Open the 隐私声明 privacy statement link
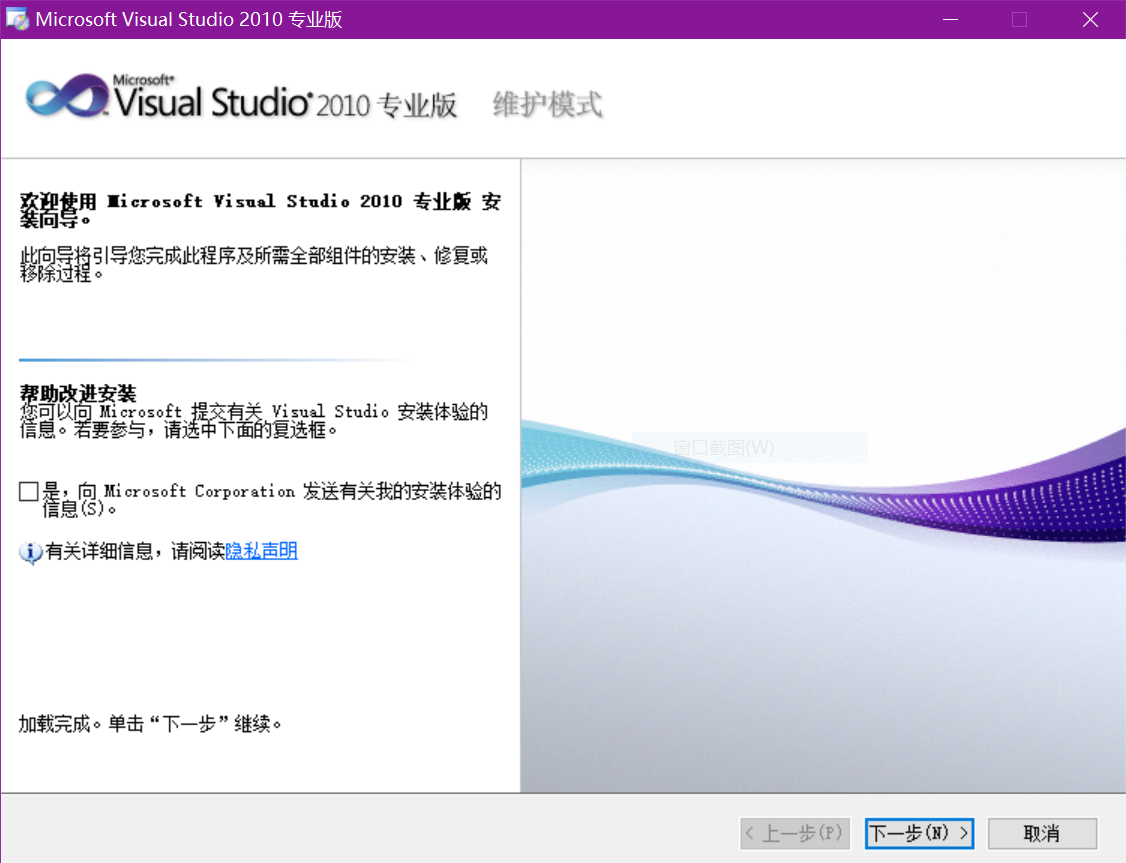Viewport: 1126px width, 863px height. pyautogui.click(x=261, y=551)
